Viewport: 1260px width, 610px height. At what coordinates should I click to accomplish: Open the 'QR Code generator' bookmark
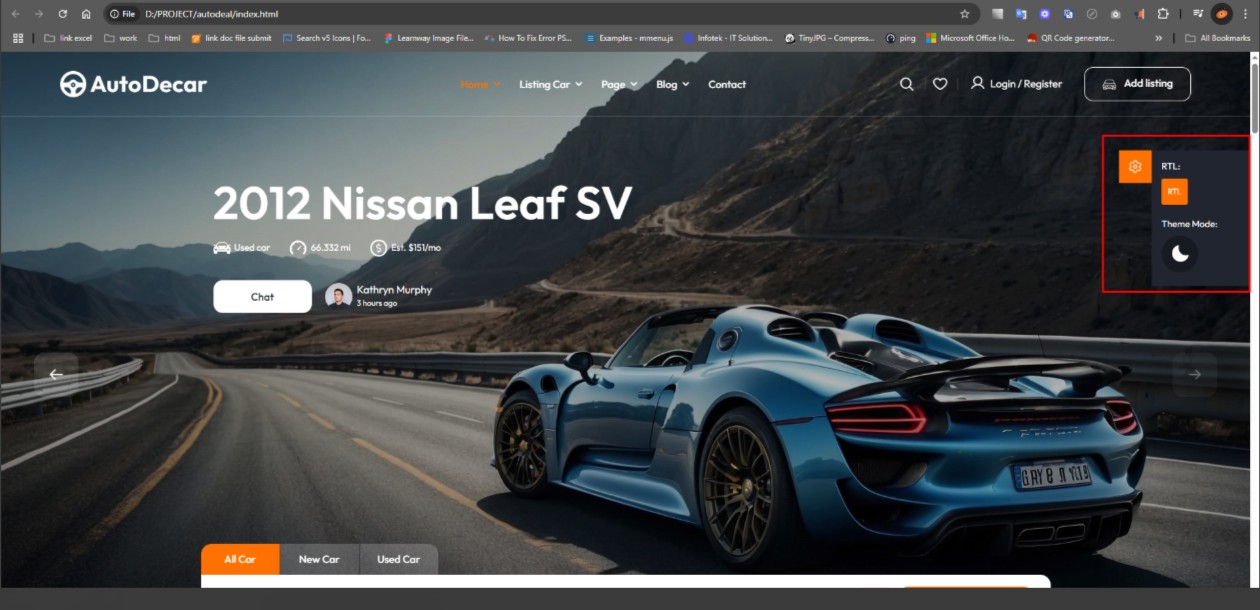tap(1070, 38)
